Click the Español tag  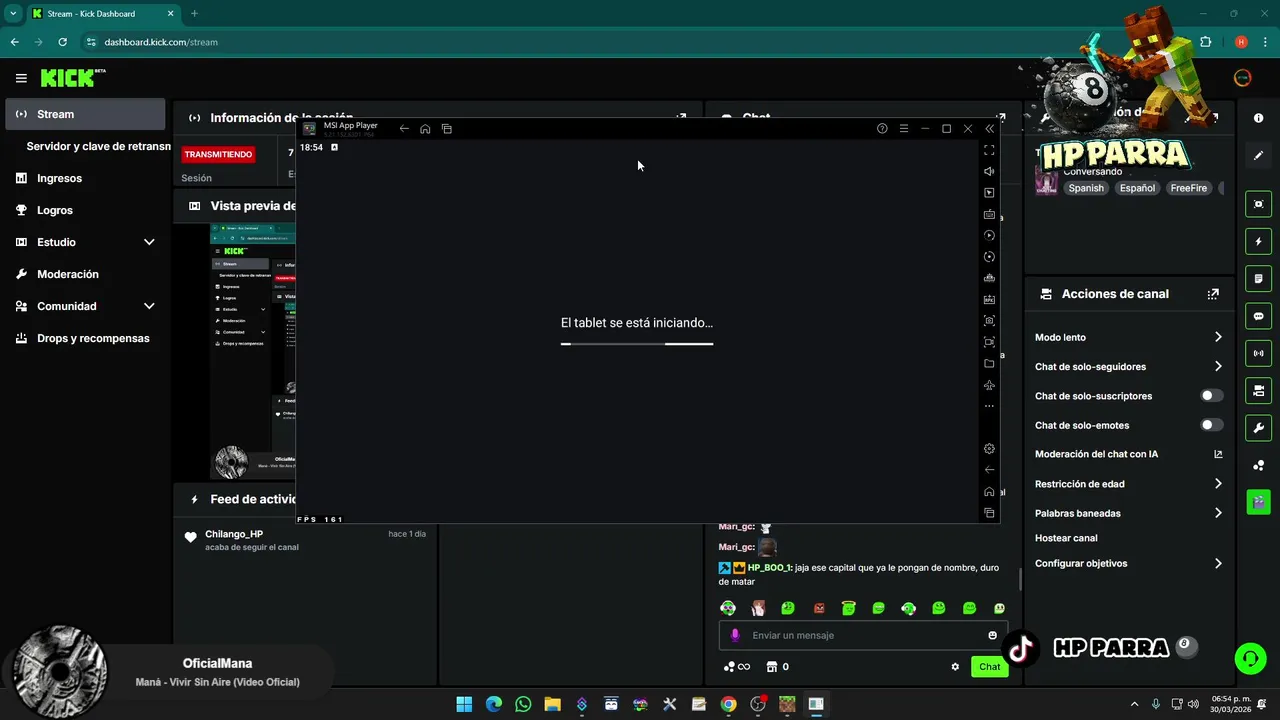[x=1137, y=188]
